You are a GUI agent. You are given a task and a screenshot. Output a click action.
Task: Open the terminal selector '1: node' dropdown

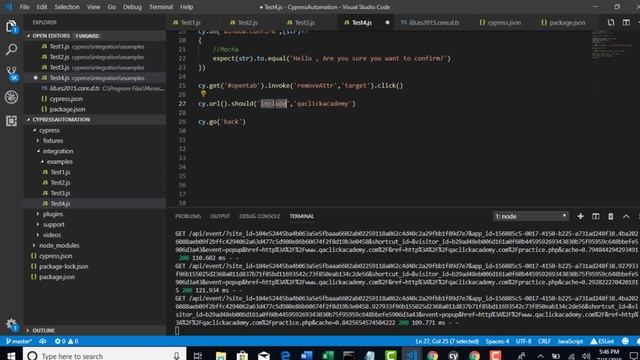coord(531,216)
